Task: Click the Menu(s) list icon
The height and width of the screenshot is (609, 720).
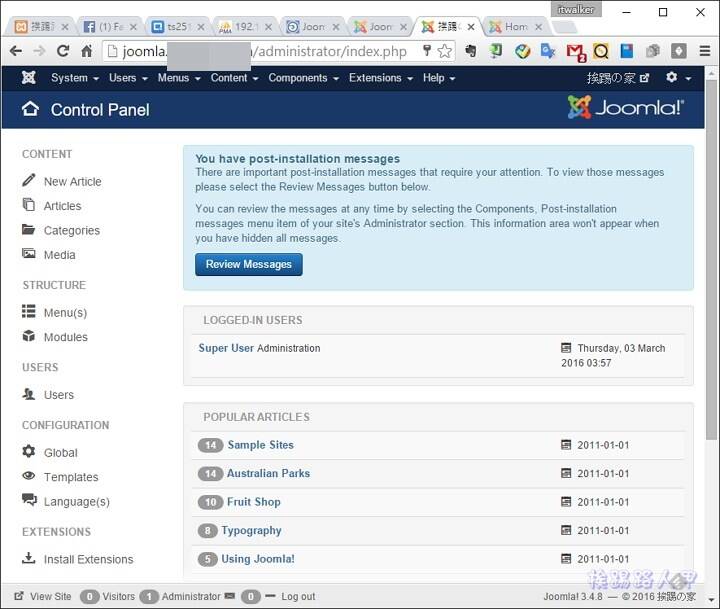Action: point(28,311)
